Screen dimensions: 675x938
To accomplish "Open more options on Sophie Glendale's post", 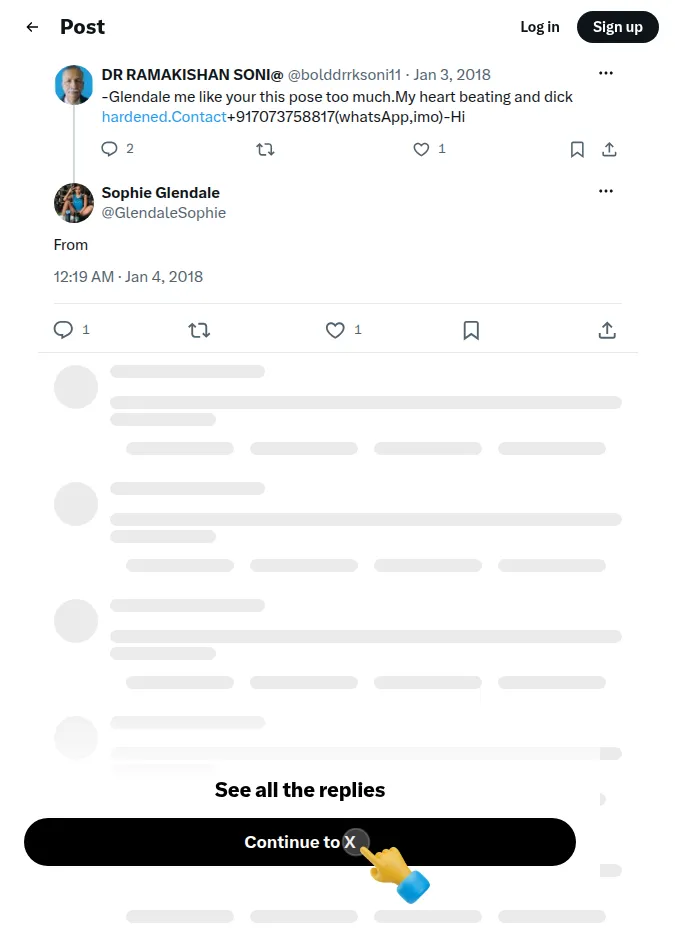I will 606,191.
